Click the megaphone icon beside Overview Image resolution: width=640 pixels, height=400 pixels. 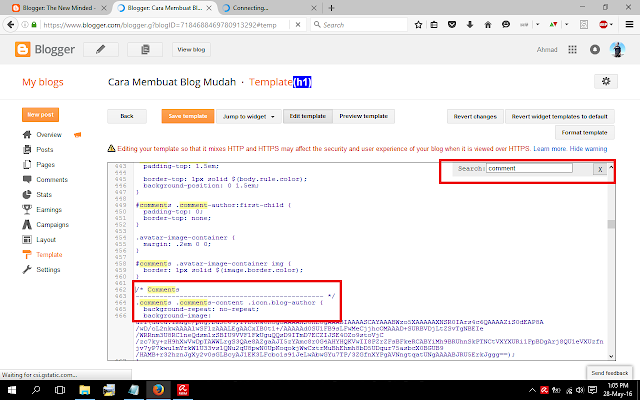78,135
